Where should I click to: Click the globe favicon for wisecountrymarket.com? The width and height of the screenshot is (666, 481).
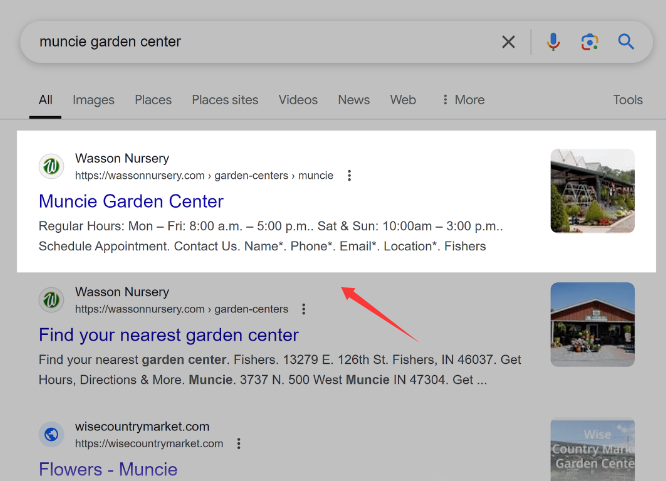click(x=51, y=434)
